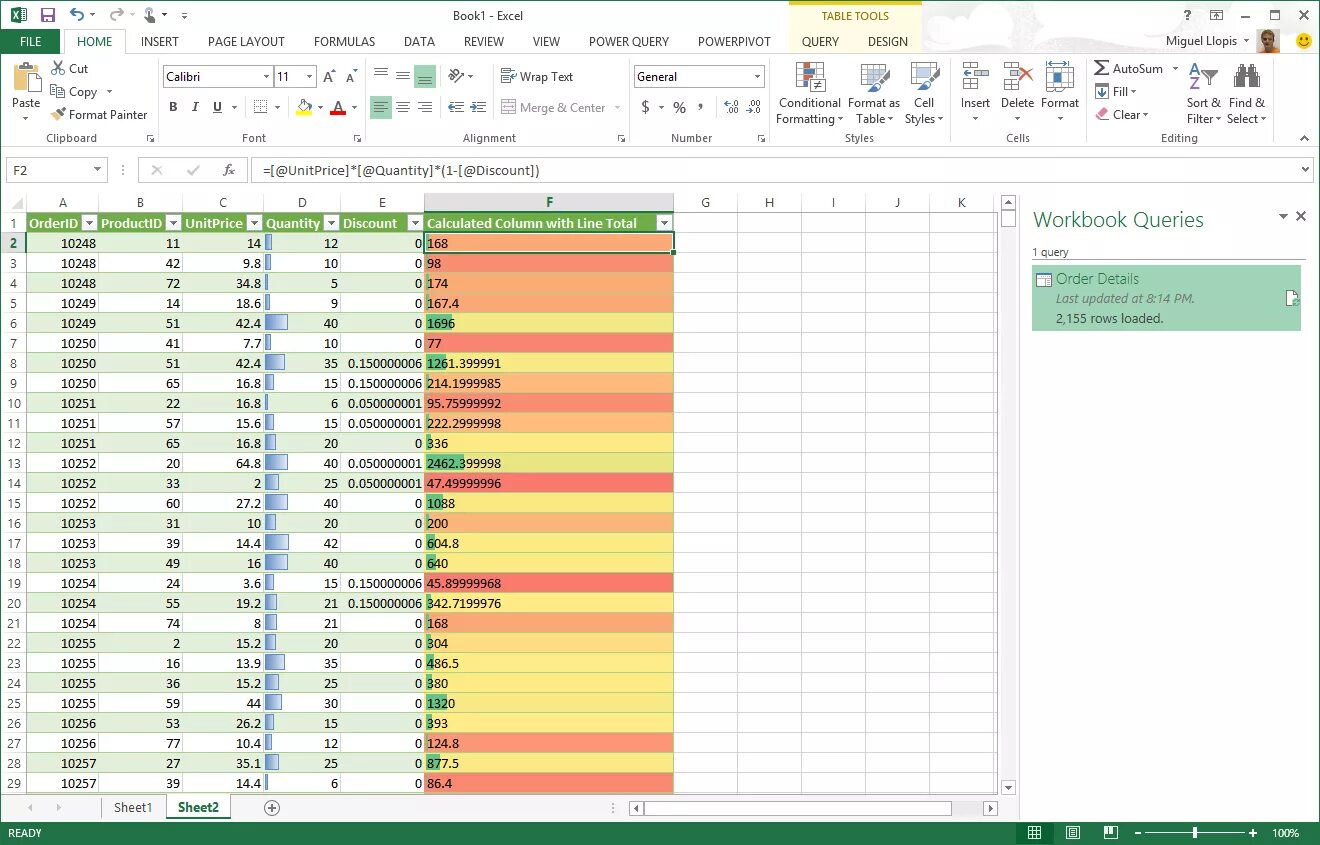Open Quantity column filter dropdown
The image size is (1320, 845).
click(x=331, y=223)
